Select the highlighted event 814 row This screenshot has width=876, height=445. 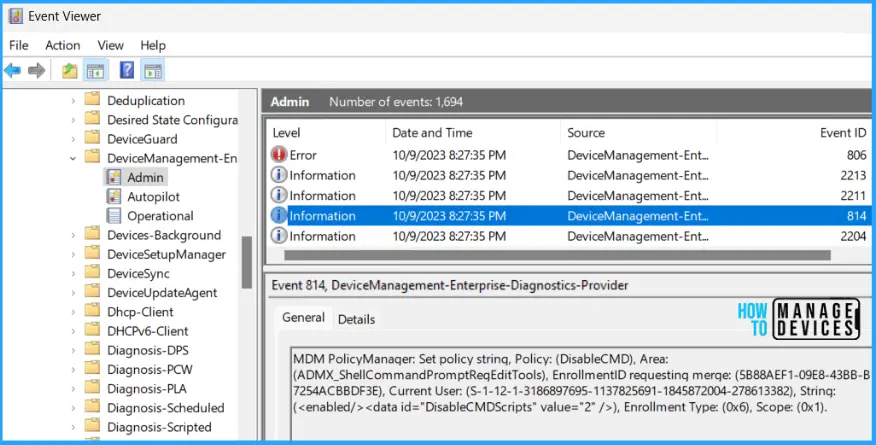(569, 216)
